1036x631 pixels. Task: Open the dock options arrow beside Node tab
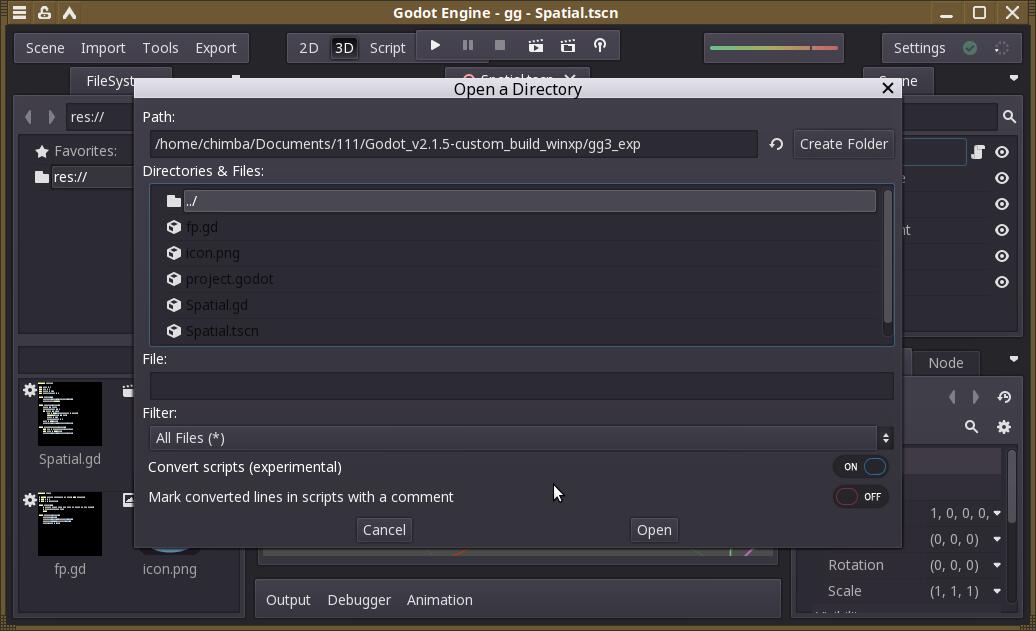click(x=1014, y=359)
